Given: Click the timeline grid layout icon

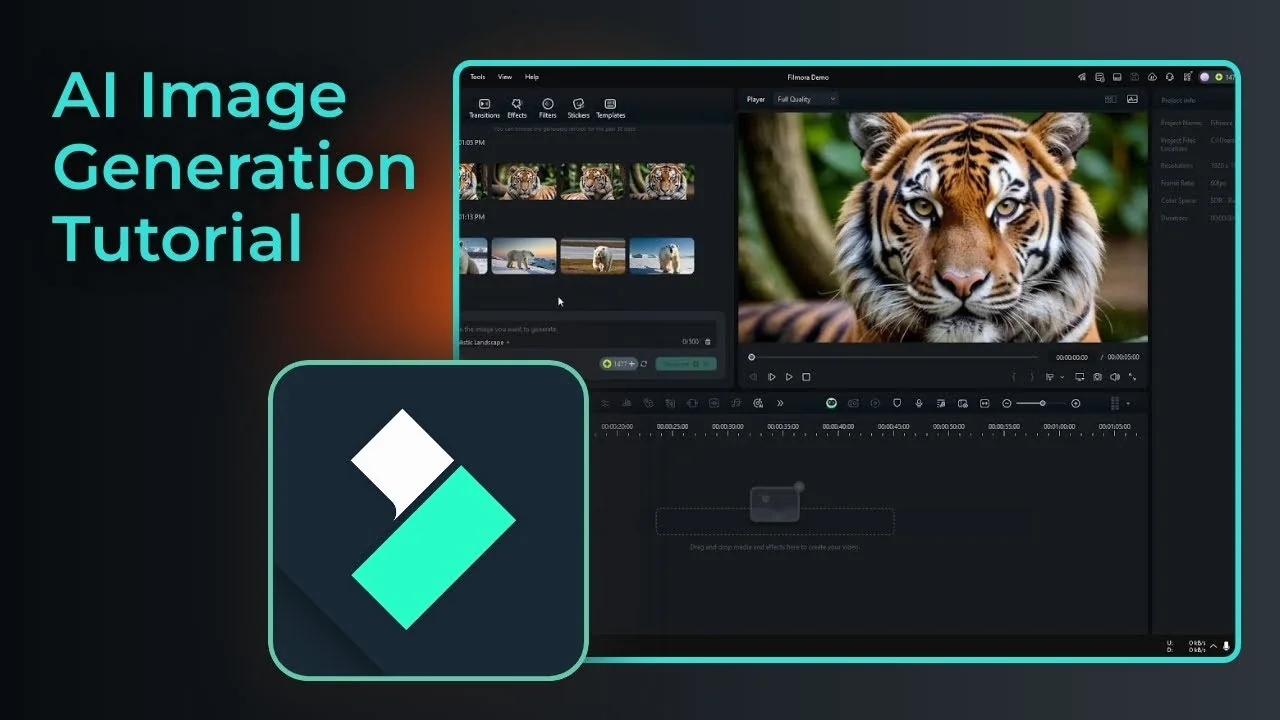Looking at the screenshot, I should [1115, 403].
